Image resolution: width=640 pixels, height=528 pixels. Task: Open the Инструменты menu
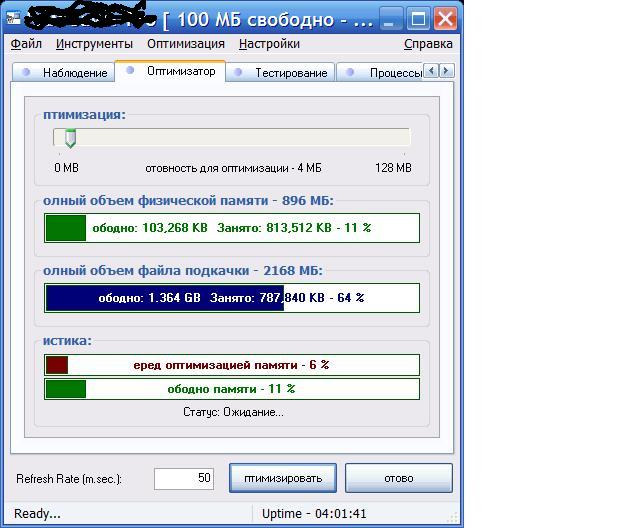tap(94, 44)
